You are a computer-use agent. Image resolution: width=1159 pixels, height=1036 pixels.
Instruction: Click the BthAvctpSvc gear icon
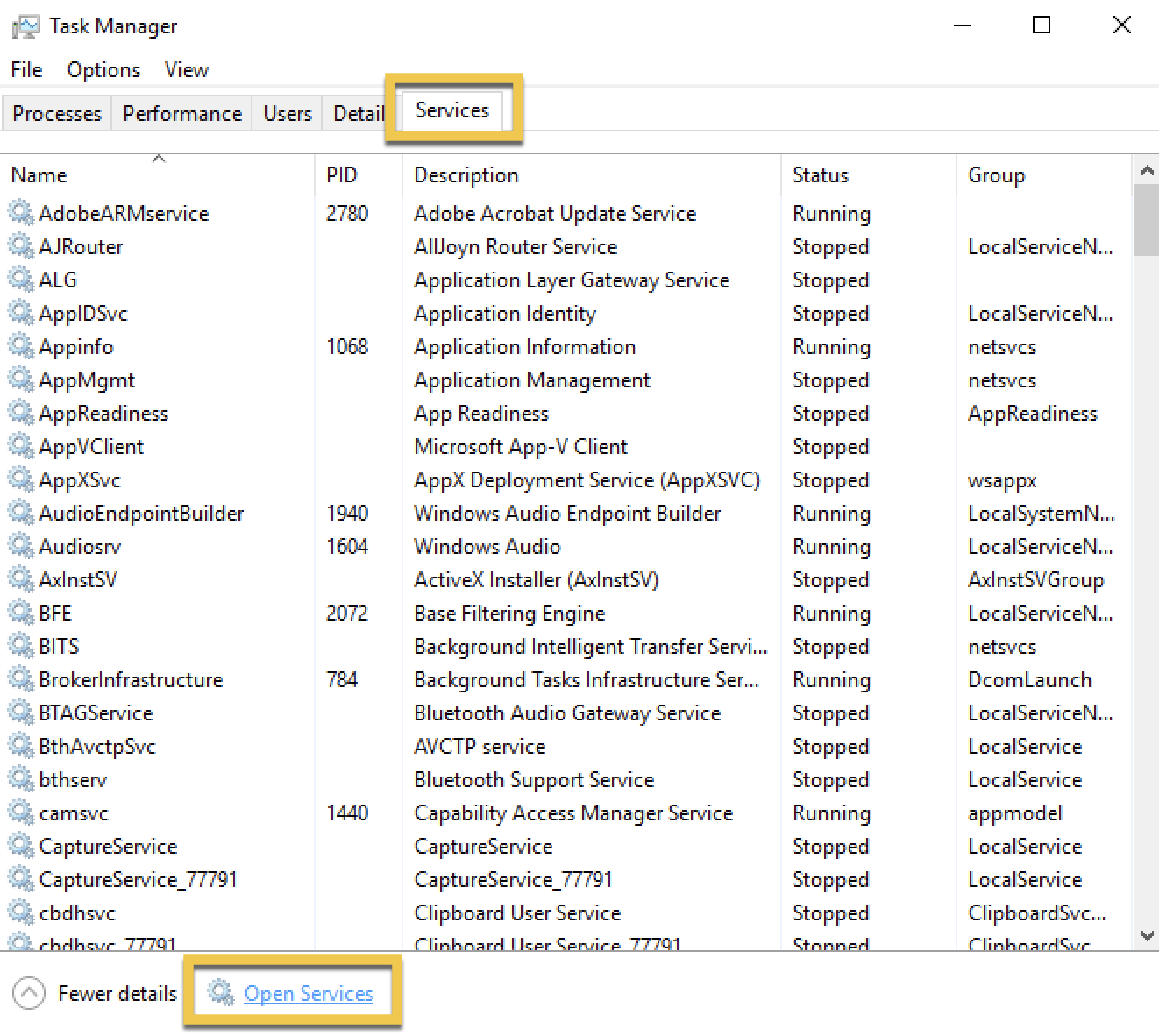21,746
